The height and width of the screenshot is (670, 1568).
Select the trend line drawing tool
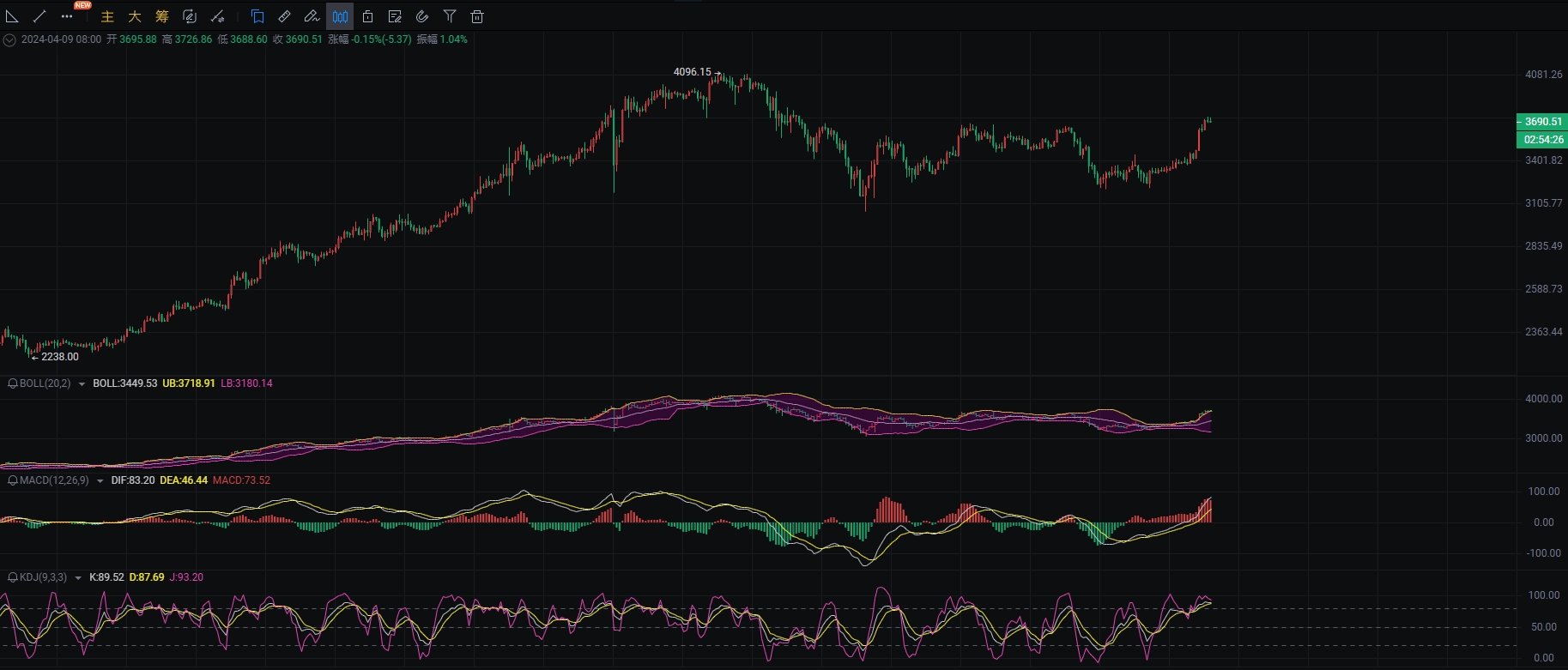pyautogui.click(x=39, y=16)
